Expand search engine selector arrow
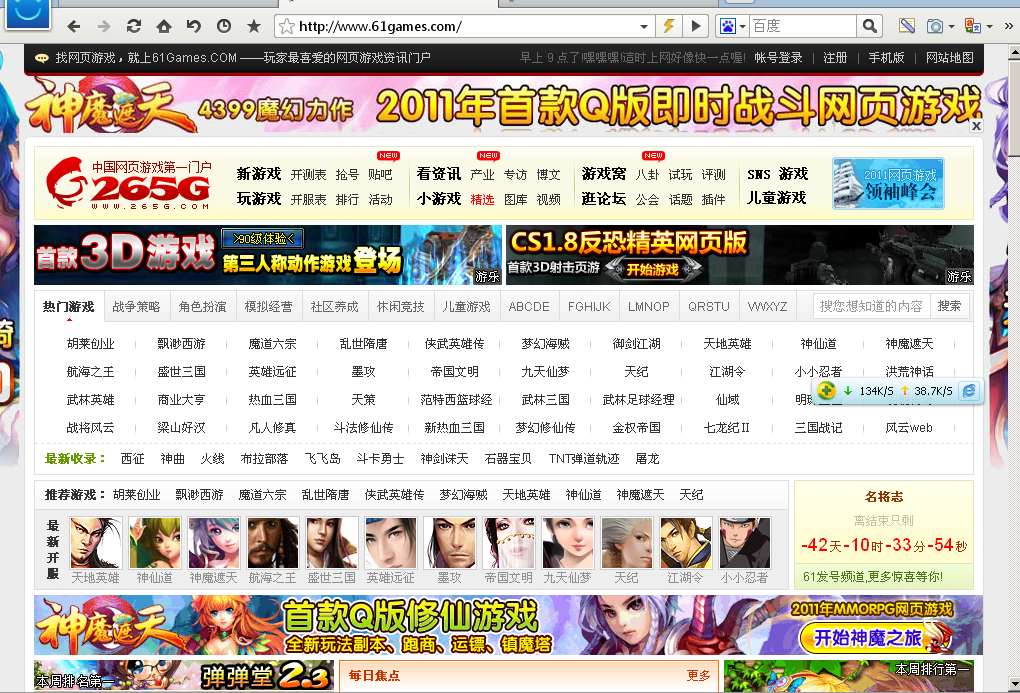Image resolution: width=1020 pixels, height=693 pixels. [742, 27]
